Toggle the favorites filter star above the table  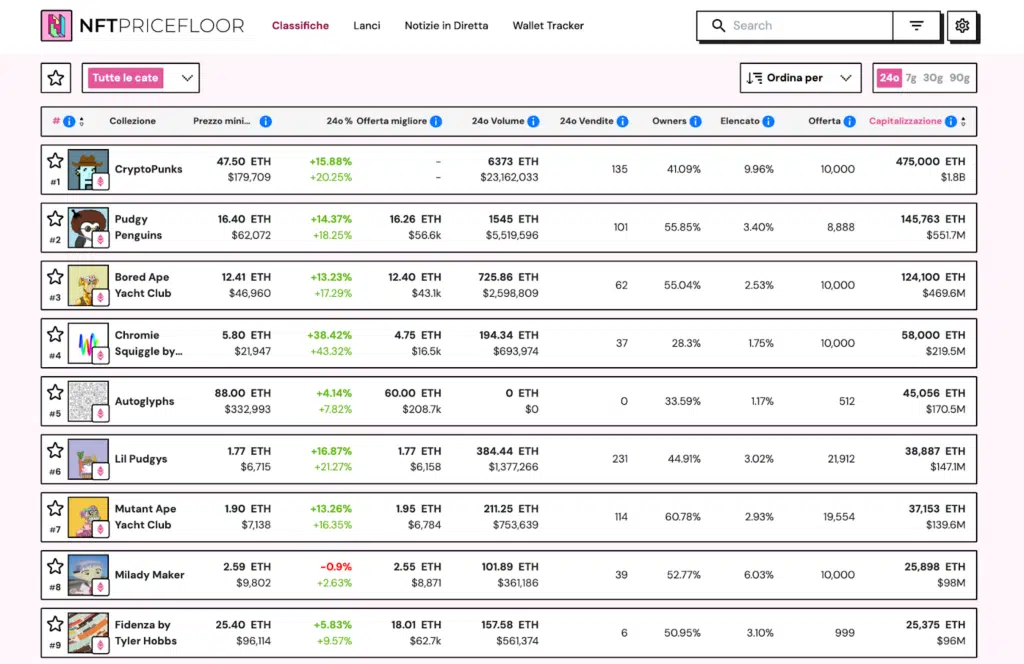coord(56,78)
